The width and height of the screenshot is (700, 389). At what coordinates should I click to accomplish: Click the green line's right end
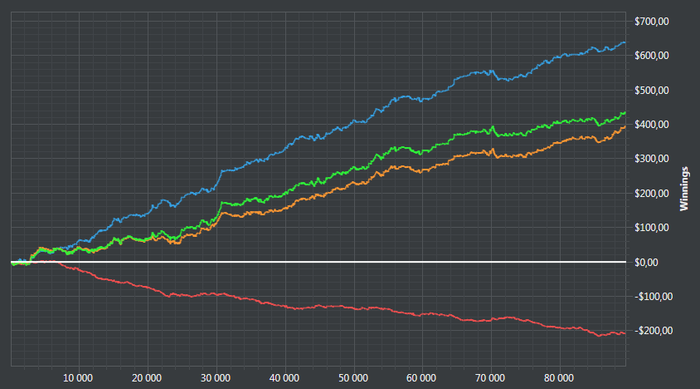click(624, 113)
